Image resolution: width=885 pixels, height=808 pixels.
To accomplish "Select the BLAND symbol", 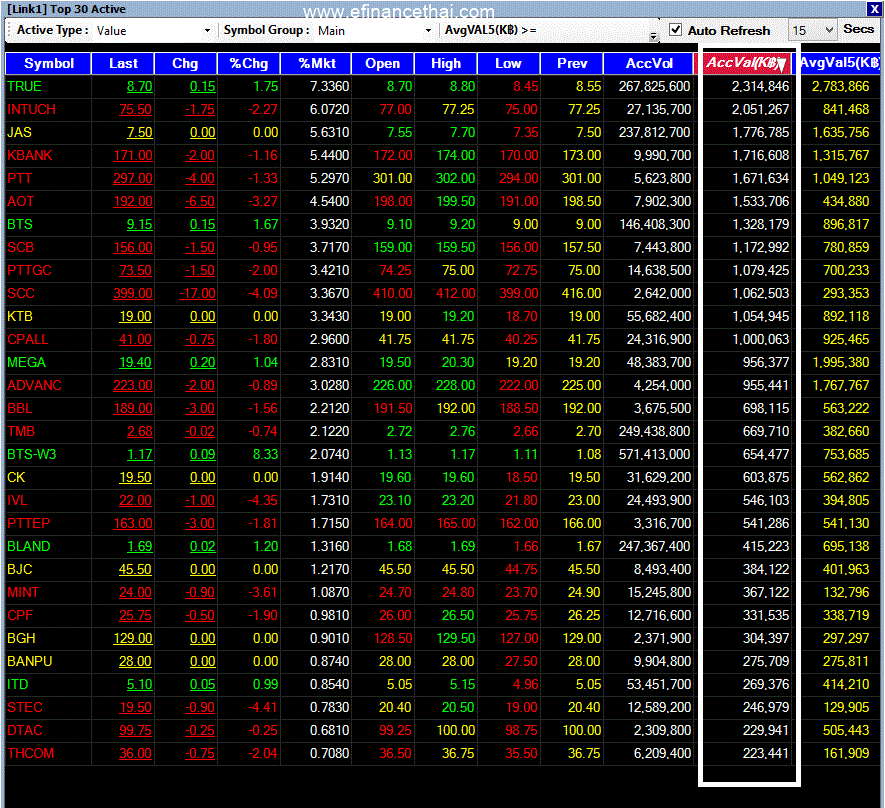I will click(x=28, y=546).
